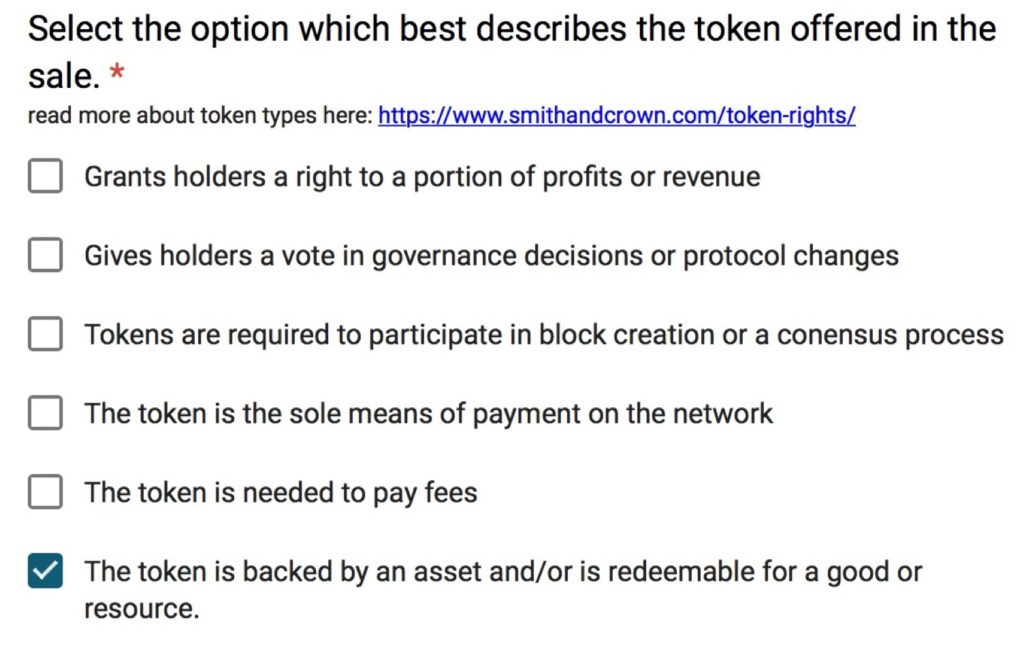
Task: Click the 'read more about token types' helper text
Action: 201,116
